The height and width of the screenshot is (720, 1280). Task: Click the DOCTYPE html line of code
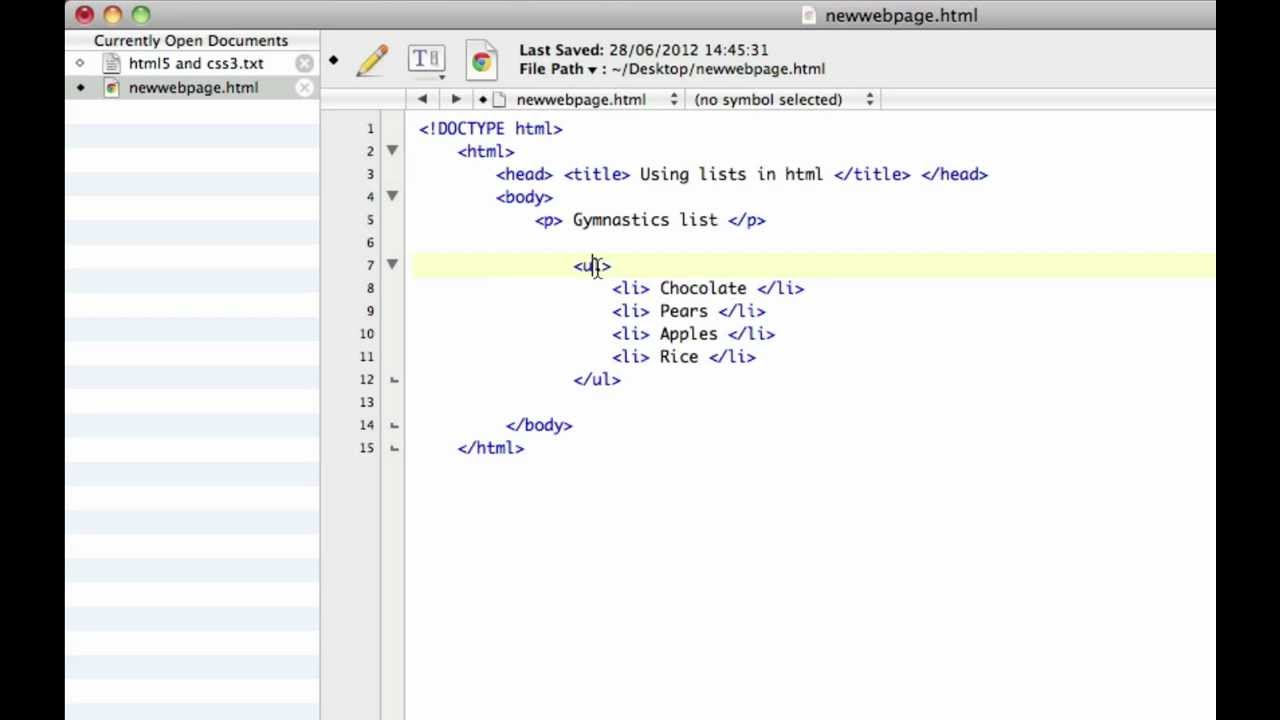coord(490,129)
